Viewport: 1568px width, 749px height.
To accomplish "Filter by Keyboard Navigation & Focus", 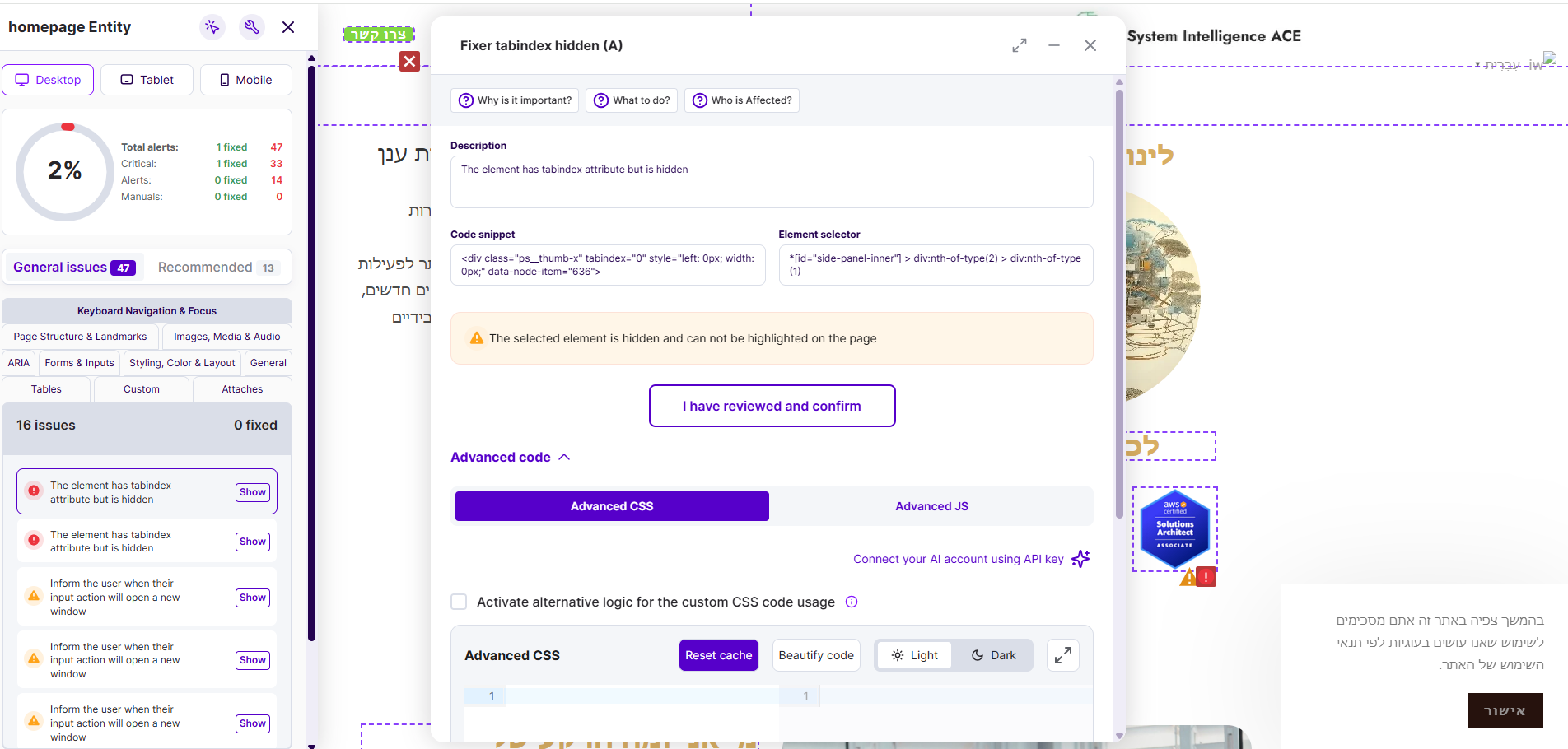I will (x=147, y=311).
